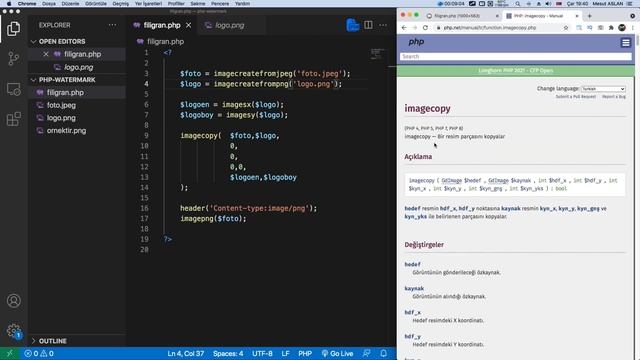Viewport: 640px width, 360px height.
Task: Open ornektir.png in the explorer
Action: point(66,131)
